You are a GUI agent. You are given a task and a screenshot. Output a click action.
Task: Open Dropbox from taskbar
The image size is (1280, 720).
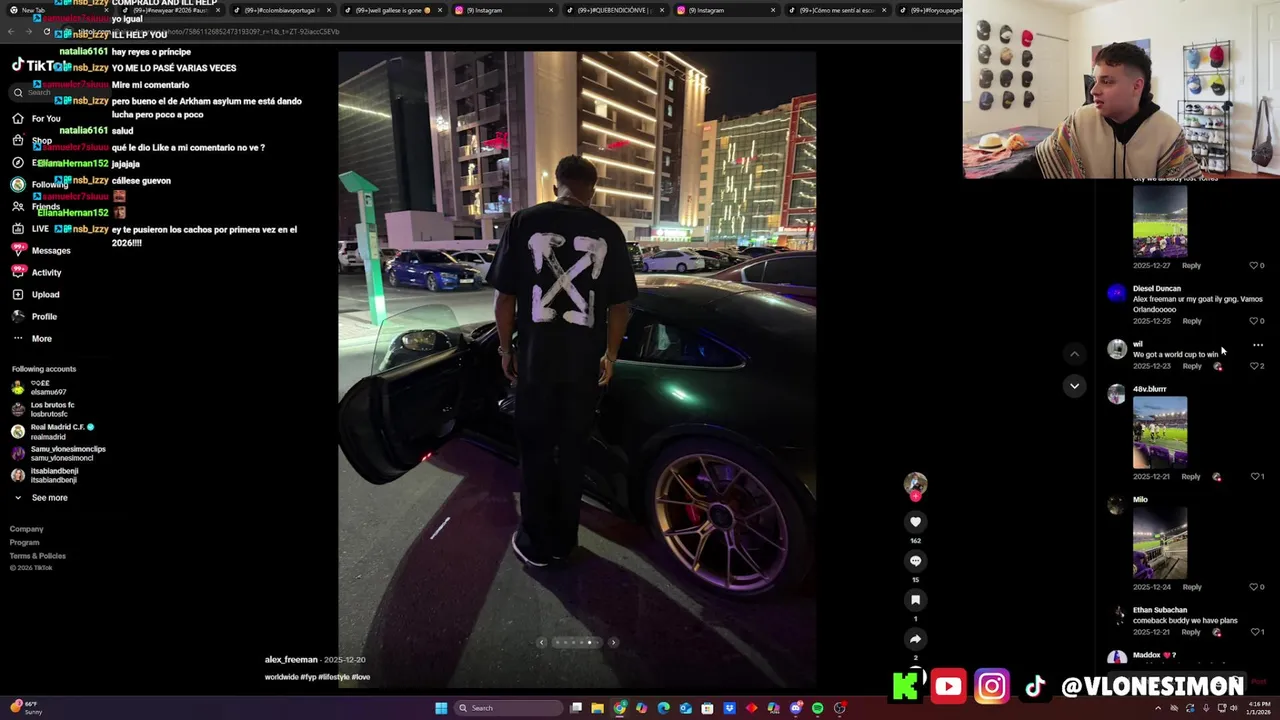point(729,708)
